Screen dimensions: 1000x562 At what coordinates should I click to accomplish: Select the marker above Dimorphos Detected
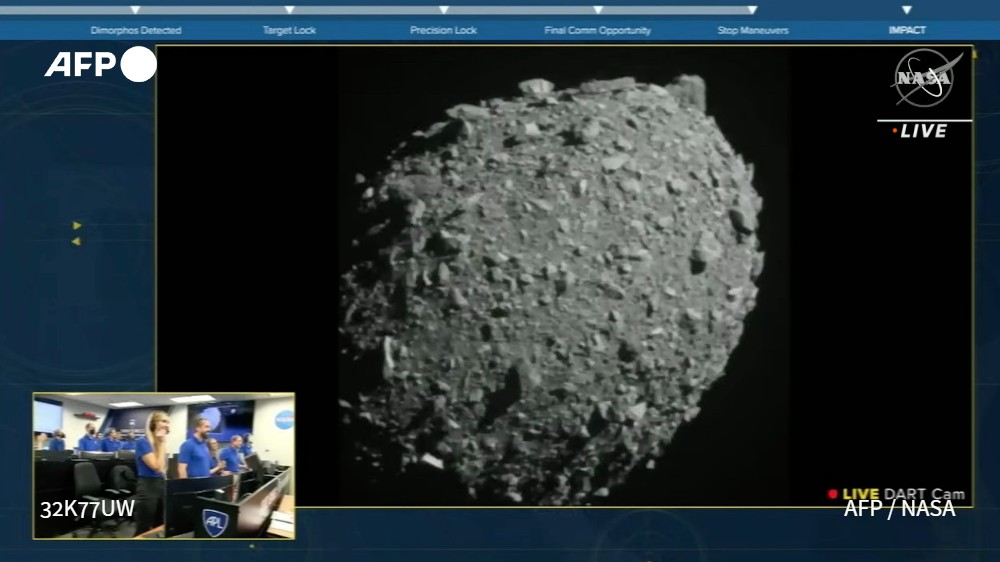click(x=135, y=10)
